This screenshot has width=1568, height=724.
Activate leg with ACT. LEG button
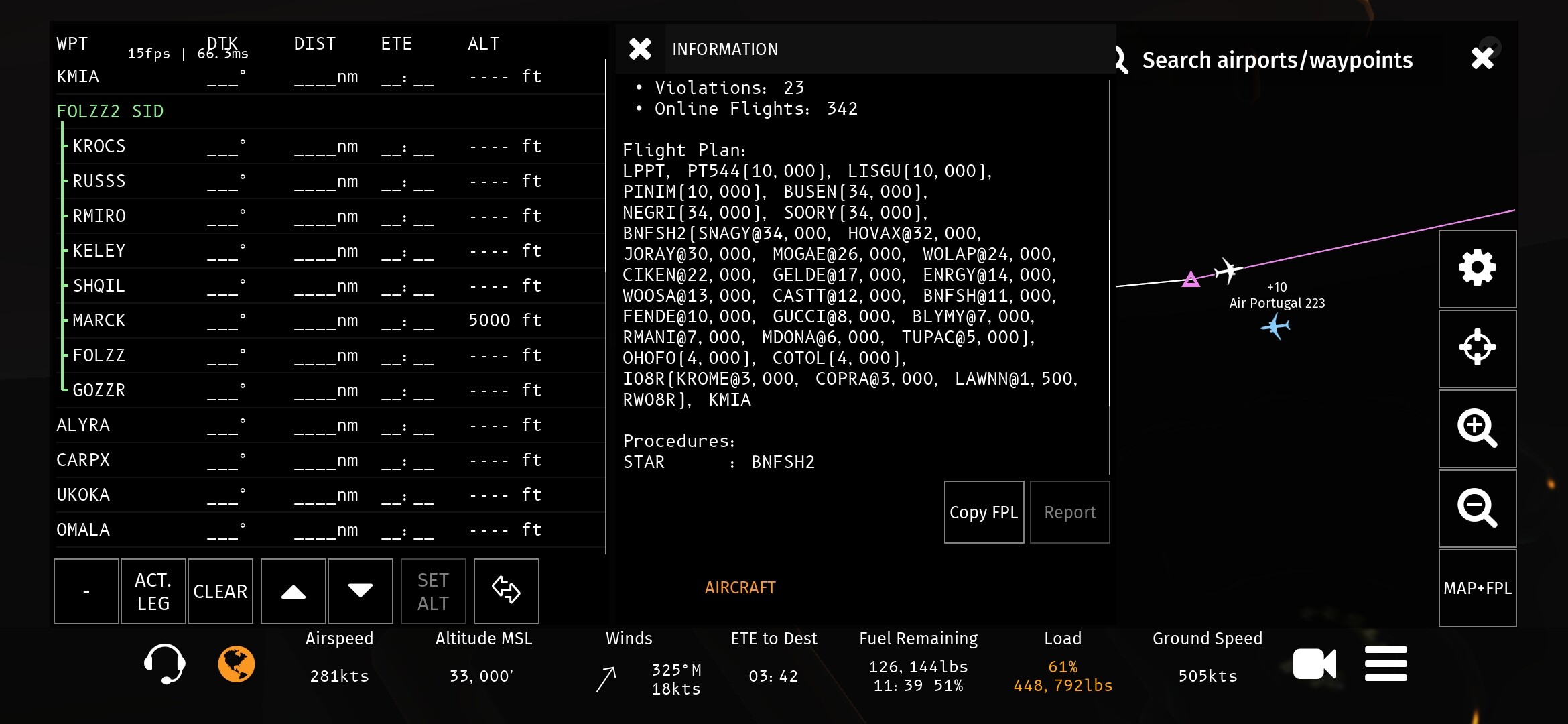(153, 591)
